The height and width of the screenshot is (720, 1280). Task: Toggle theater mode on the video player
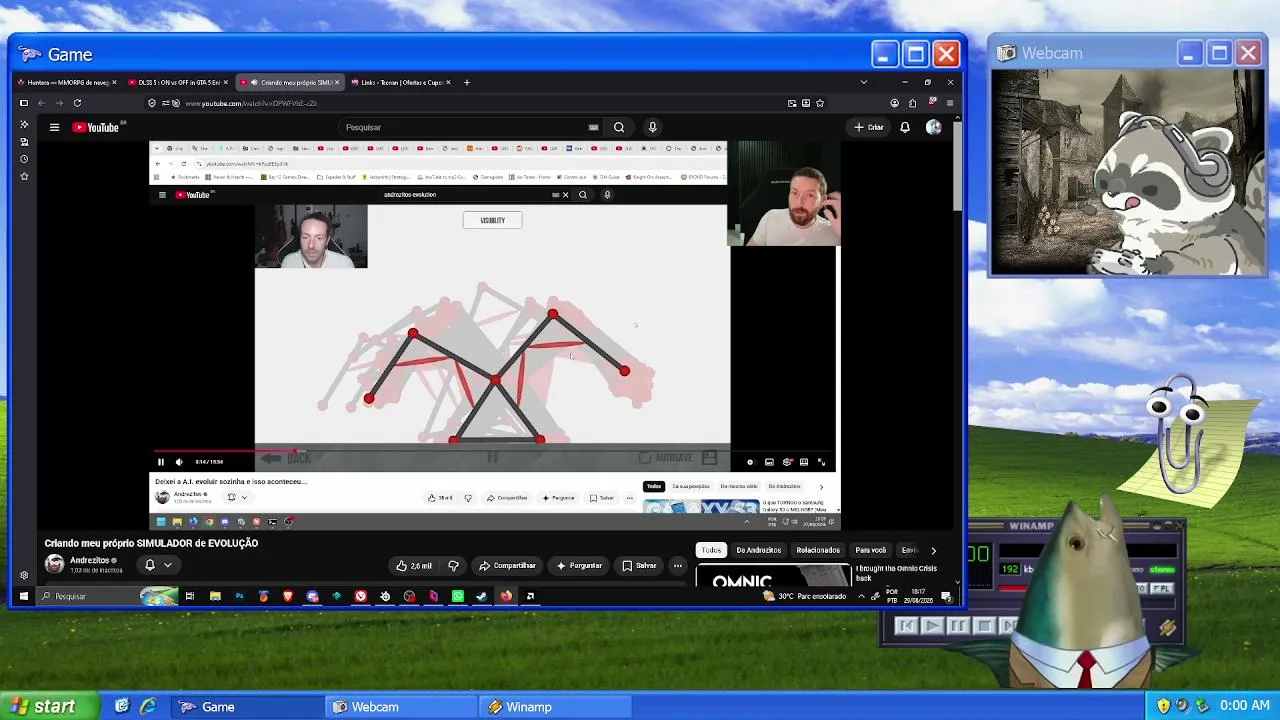point(803,462)
